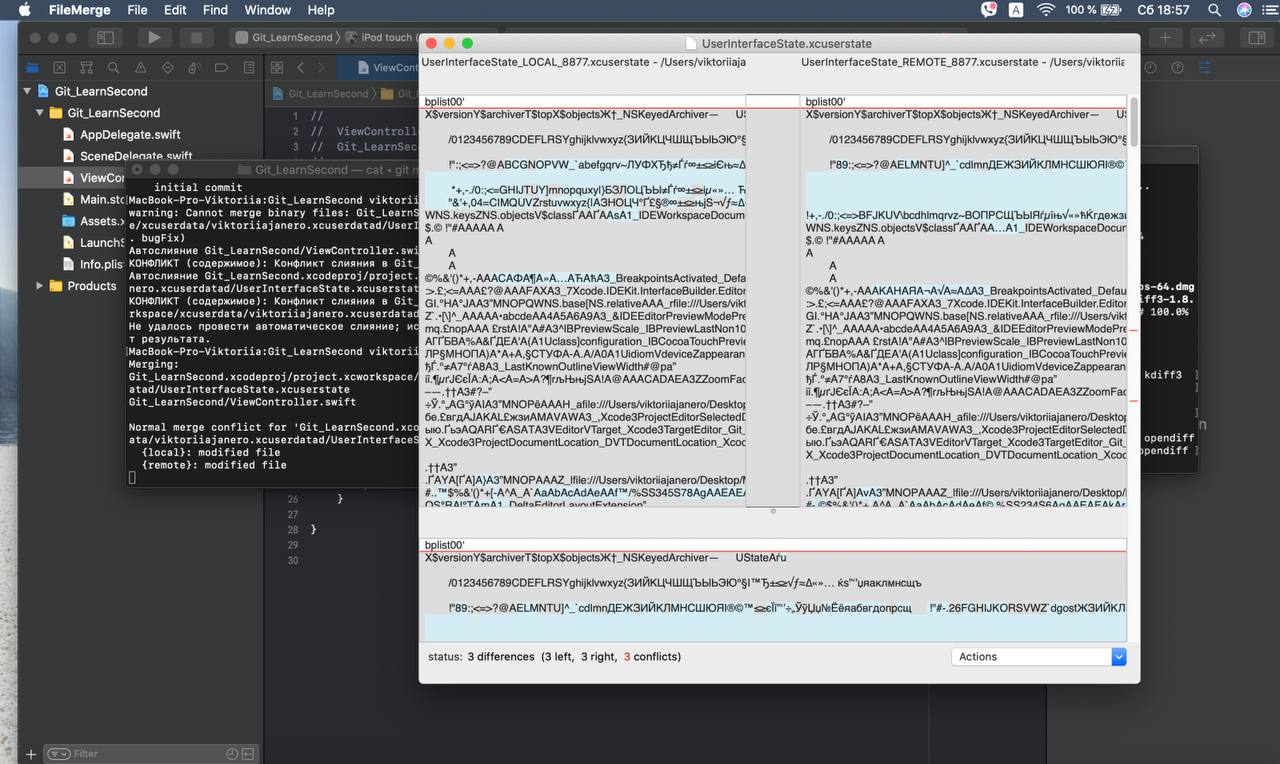Image resolution: width=1280 pixels, height=764 pixels.
Task: Click the Viber status icon in menu bar
Action: coord(988,10)
